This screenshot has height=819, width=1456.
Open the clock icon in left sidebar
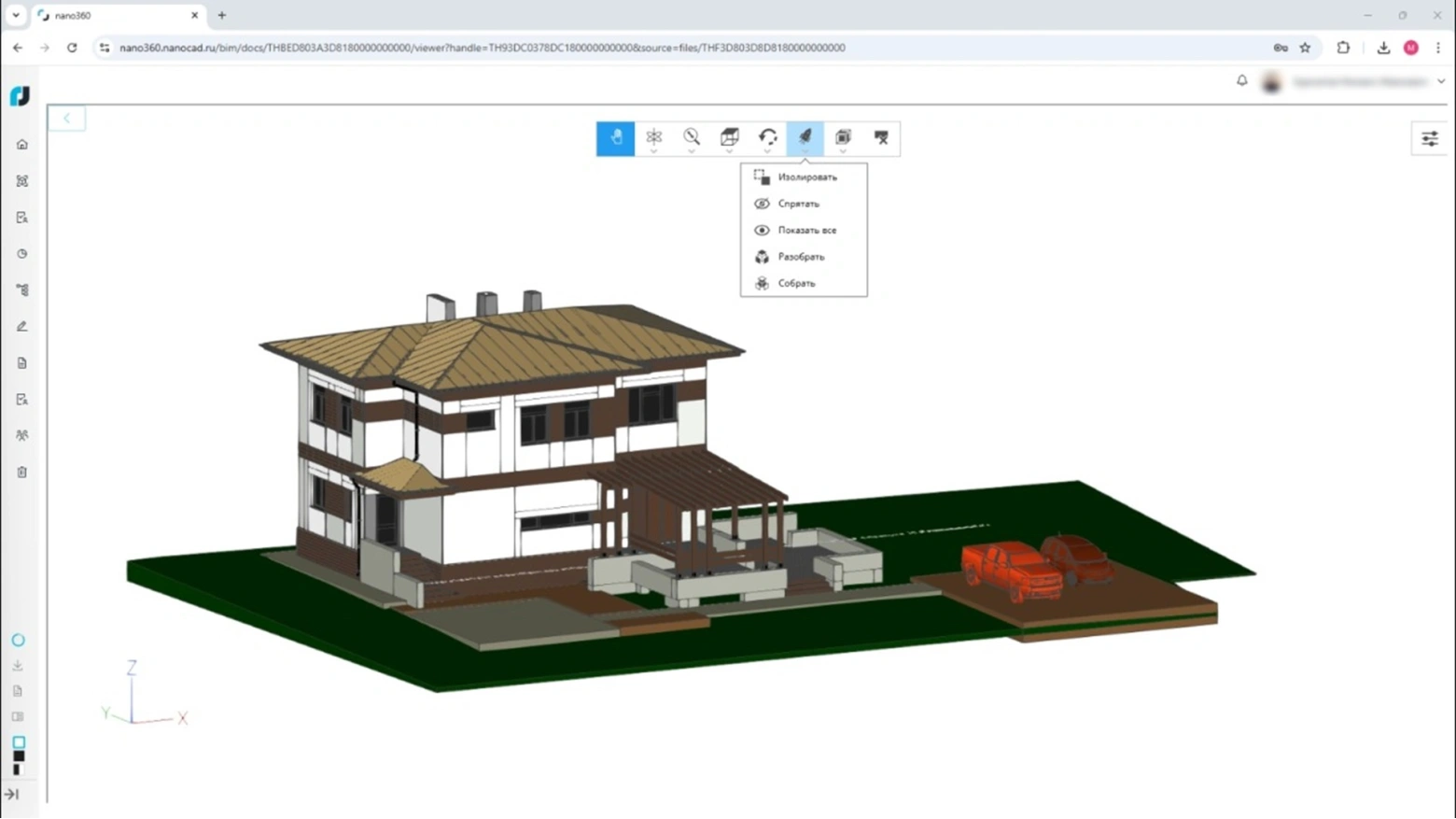point(22,254)
